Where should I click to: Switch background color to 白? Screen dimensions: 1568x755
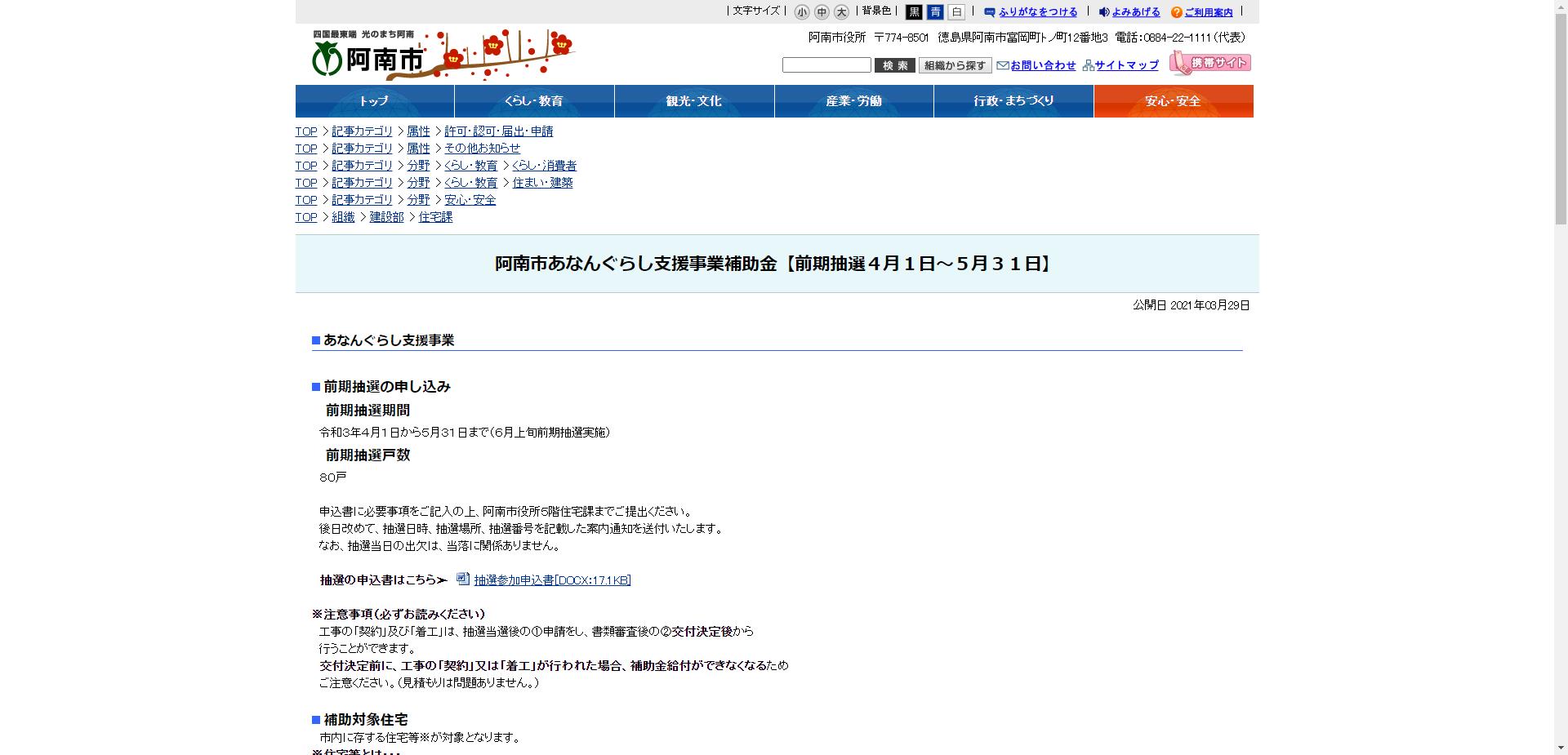955,12
